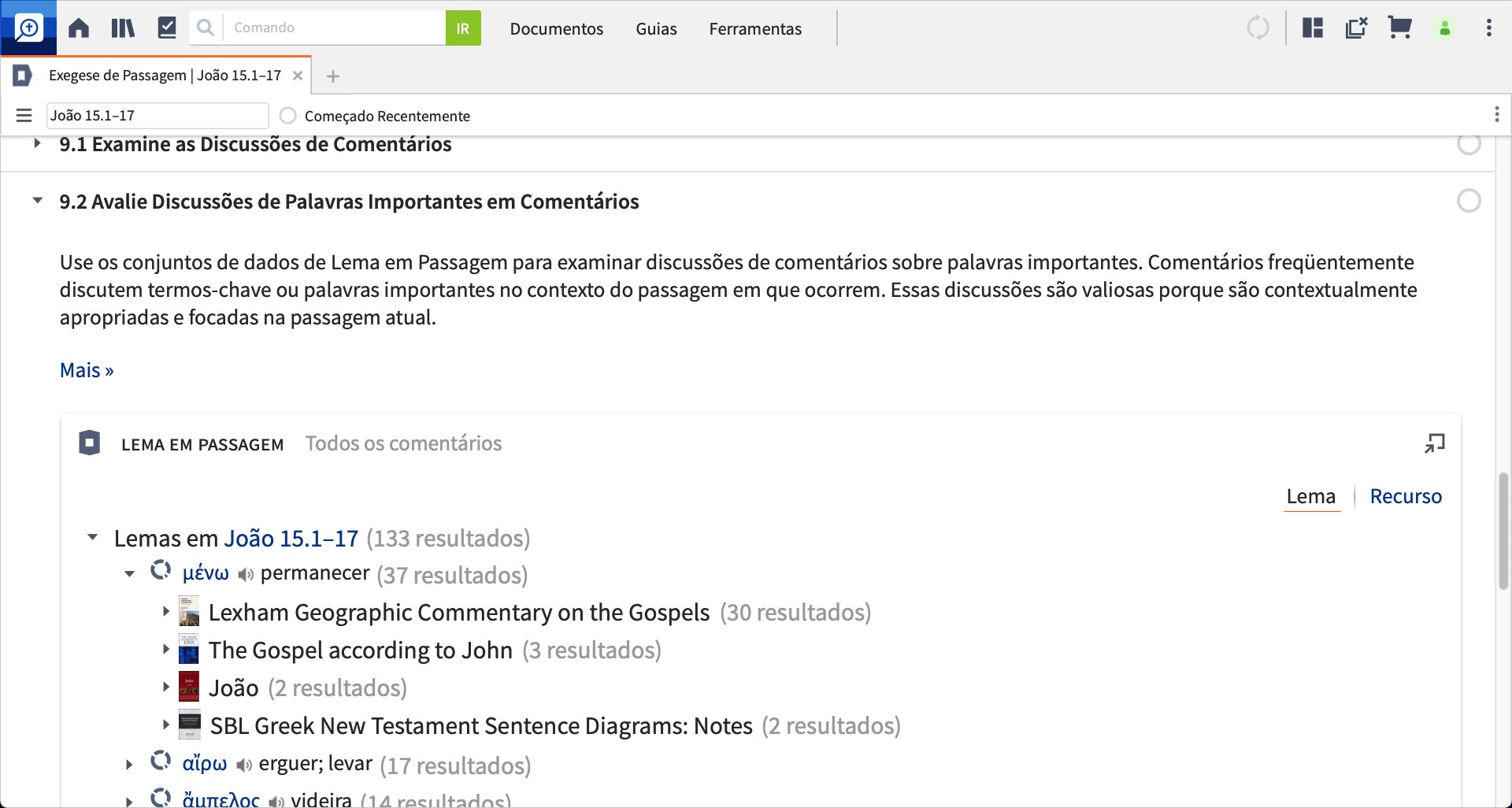Click the Lexham Geographic Commentary book cover
Image resolution: width=1512 pixels, height=808 pixels.
pyautogui.click(x=189, y=612)
